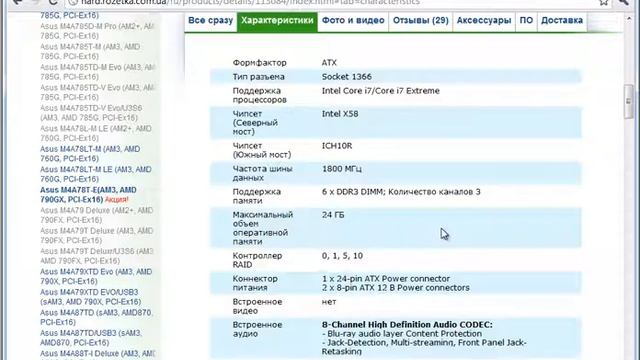Click the ICH10R south bridge value
The image size is (640, 360).
[x=337, y=146]
